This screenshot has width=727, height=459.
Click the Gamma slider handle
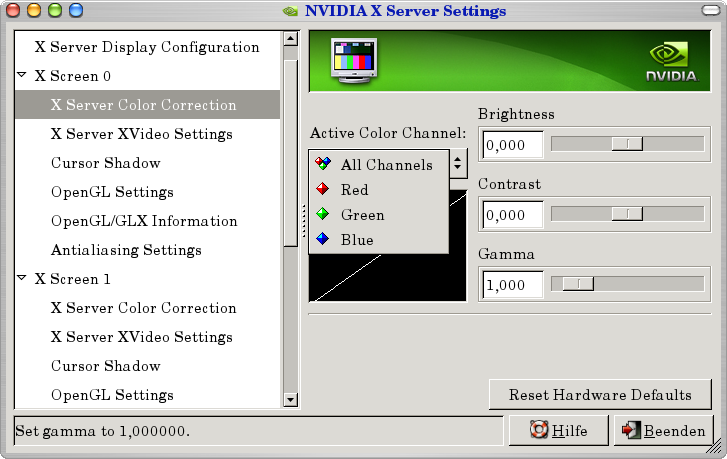578,284
